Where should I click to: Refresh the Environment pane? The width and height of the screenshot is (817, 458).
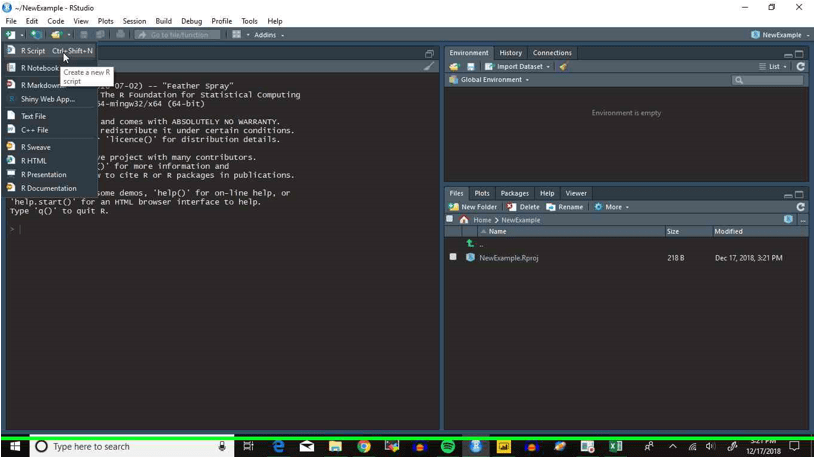pyautogui.click(x=800, y=67)
